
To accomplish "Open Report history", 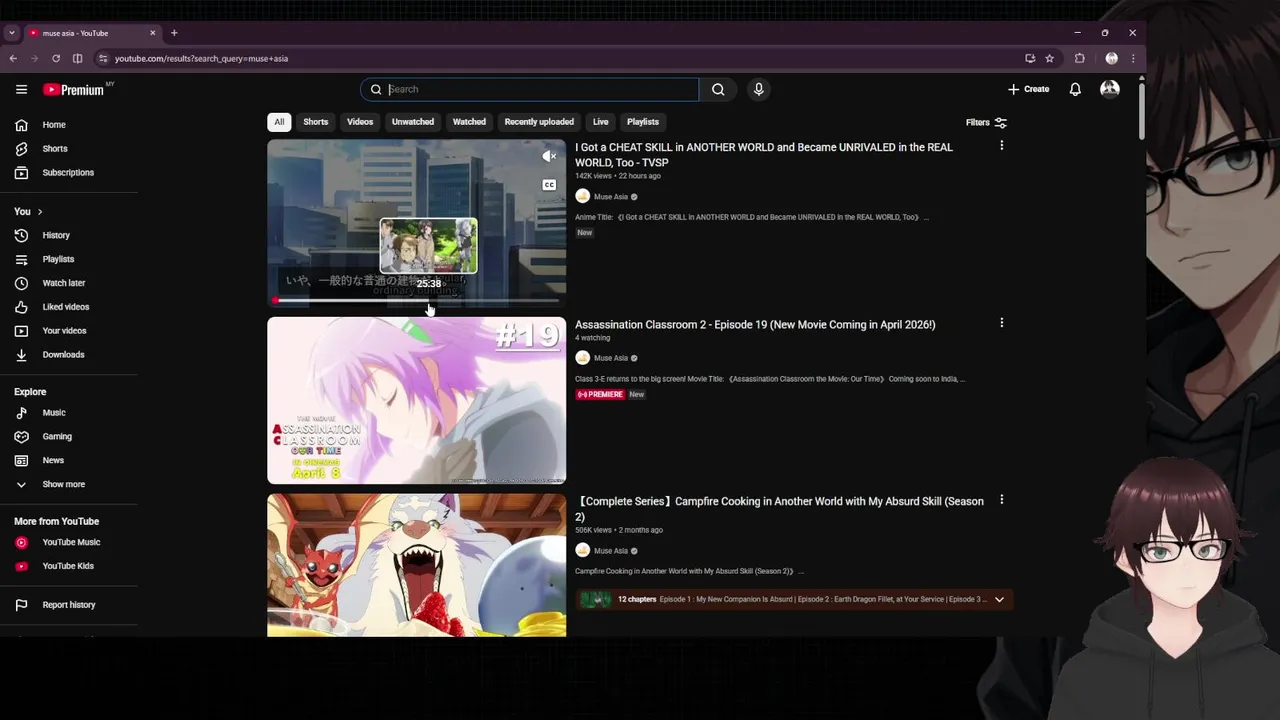I will (x=68, y=605).
